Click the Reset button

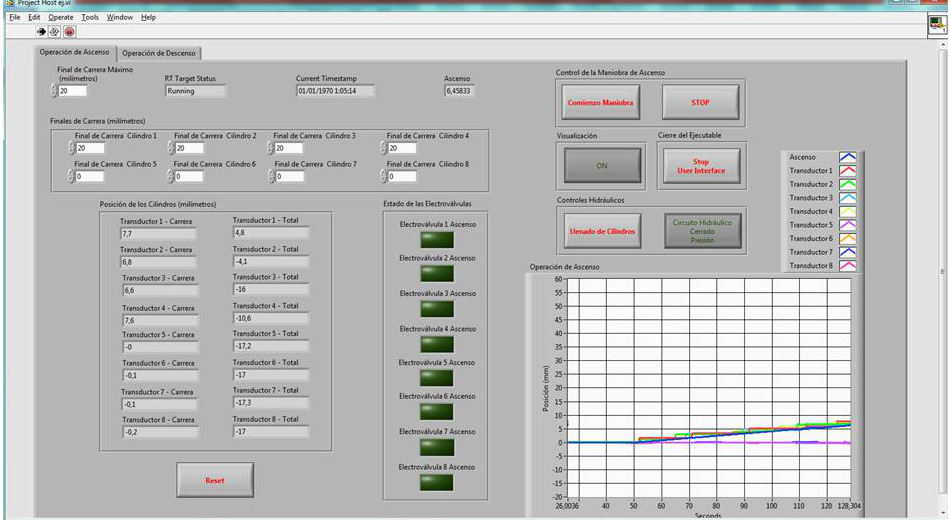tap(215, 480)
